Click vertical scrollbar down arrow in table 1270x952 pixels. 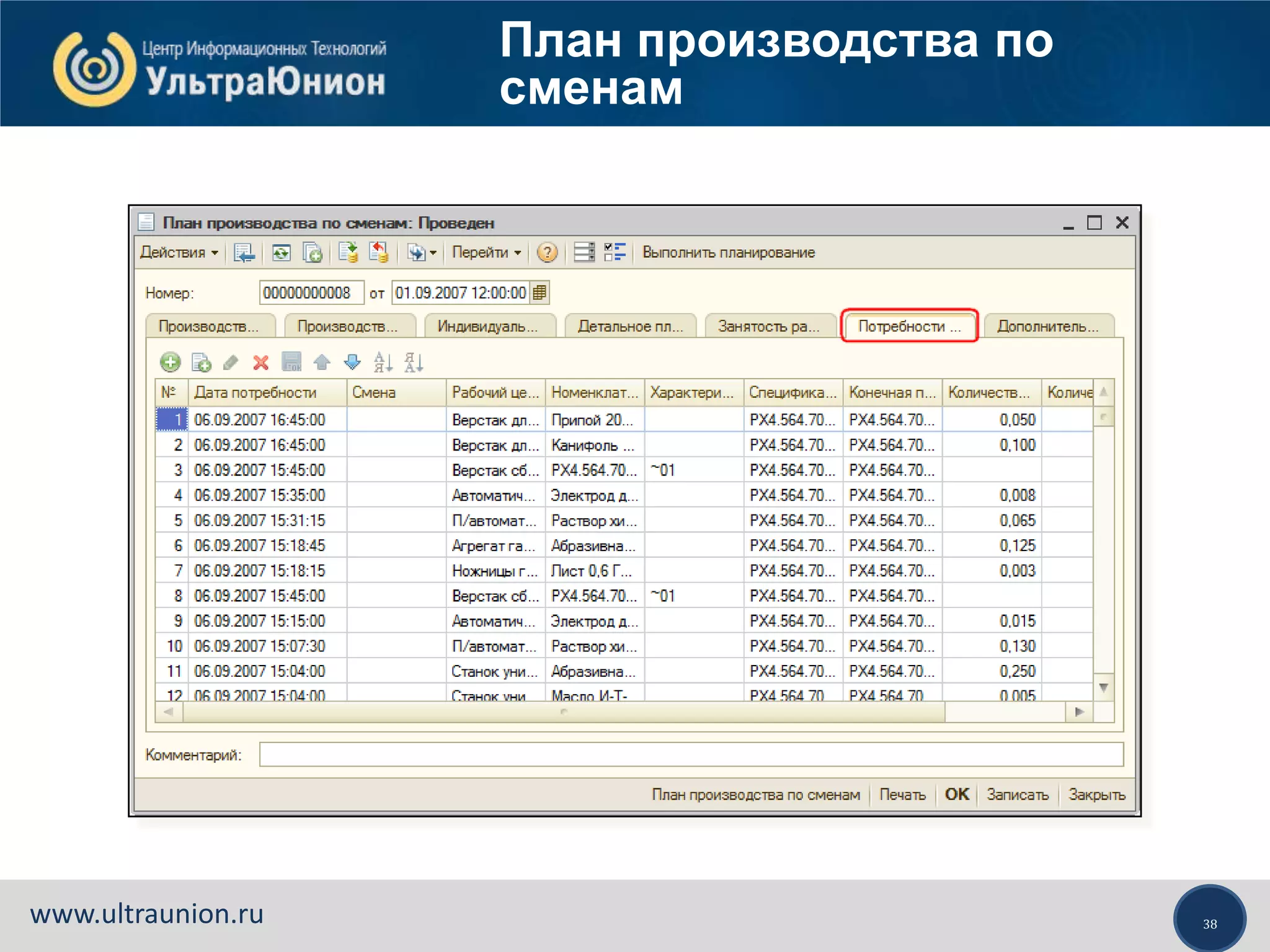click(x=1103, y=687)
